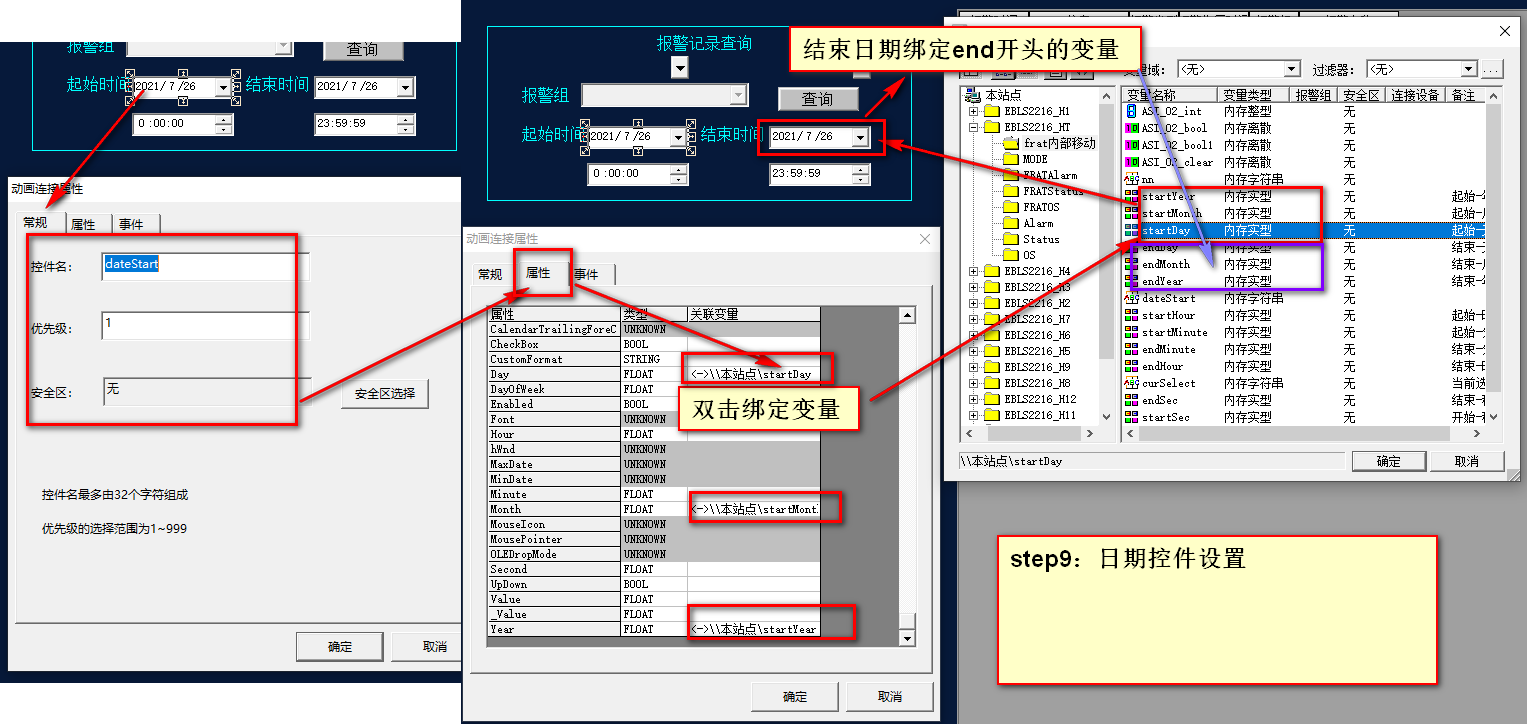Image resolution: width=1527 pixels, height=726 pixels.
Task: Click the 控件名 field containing dateStart
Action: 205,266
